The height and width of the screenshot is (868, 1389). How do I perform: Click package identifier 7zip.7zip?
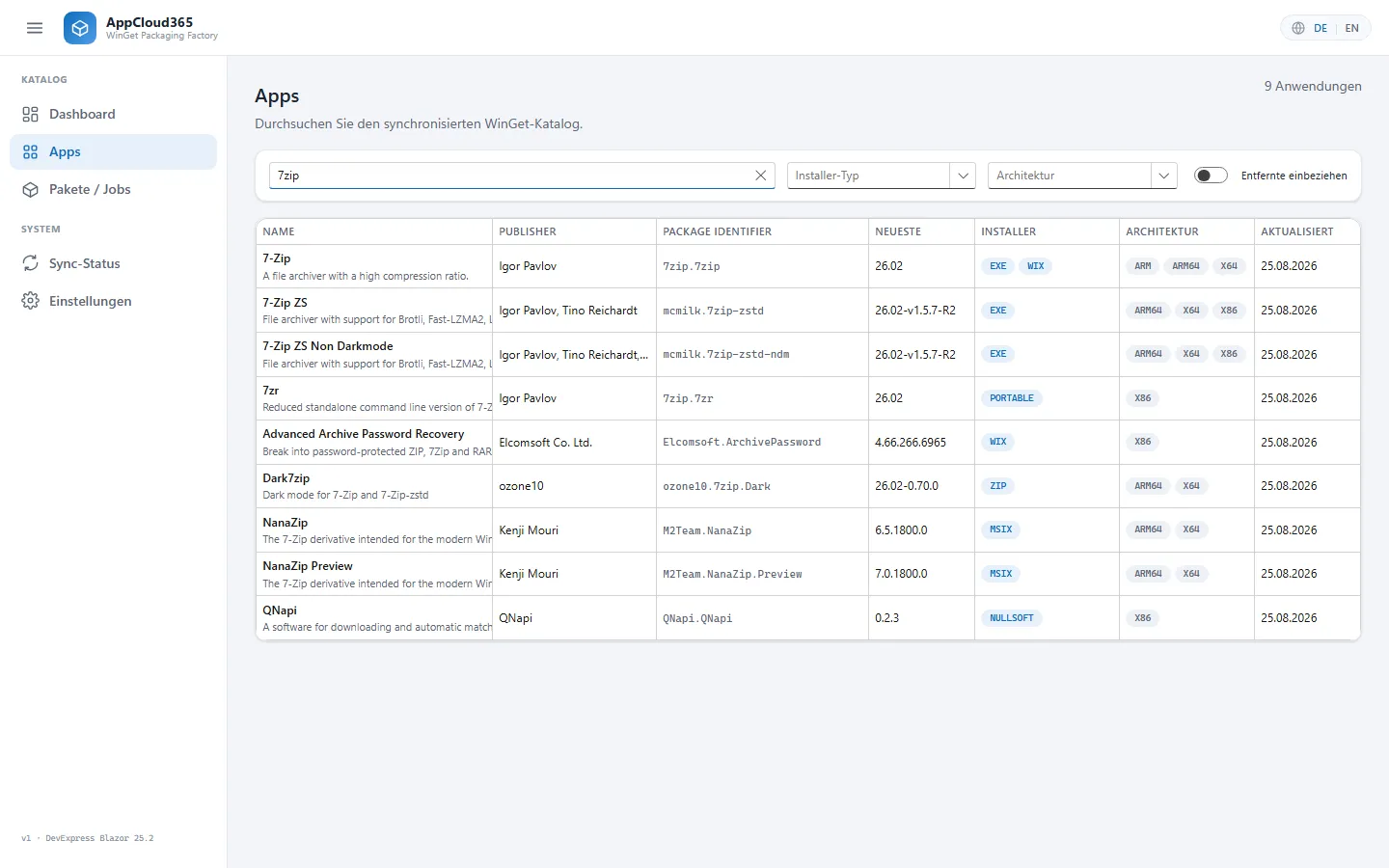(x=692, y=267)
